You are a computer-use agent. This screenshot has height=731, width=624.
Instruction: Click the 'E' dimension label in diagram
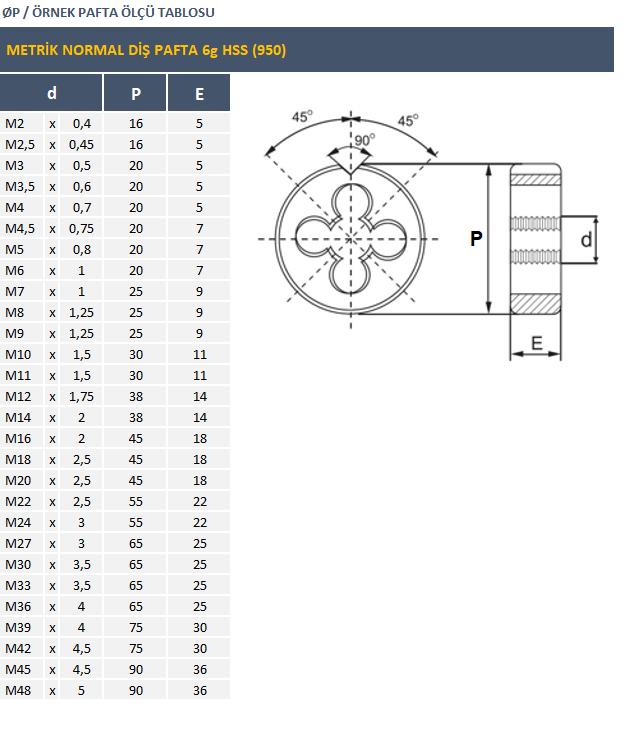537,343
